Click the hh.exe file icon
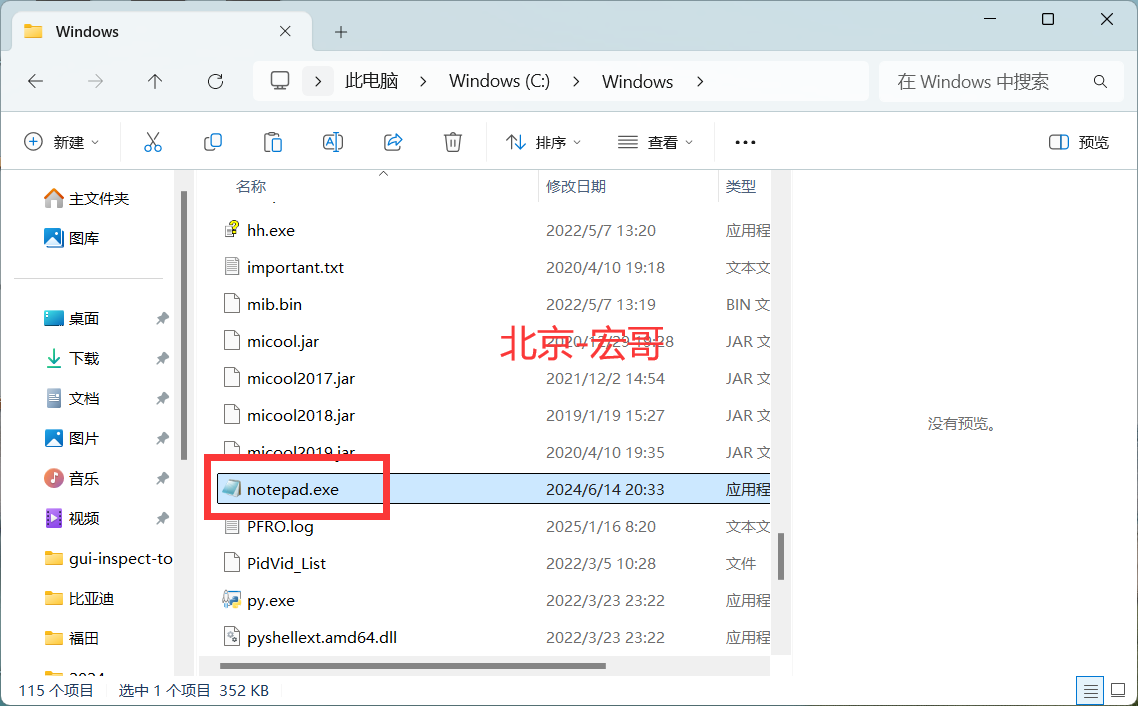 pos(232,229)
